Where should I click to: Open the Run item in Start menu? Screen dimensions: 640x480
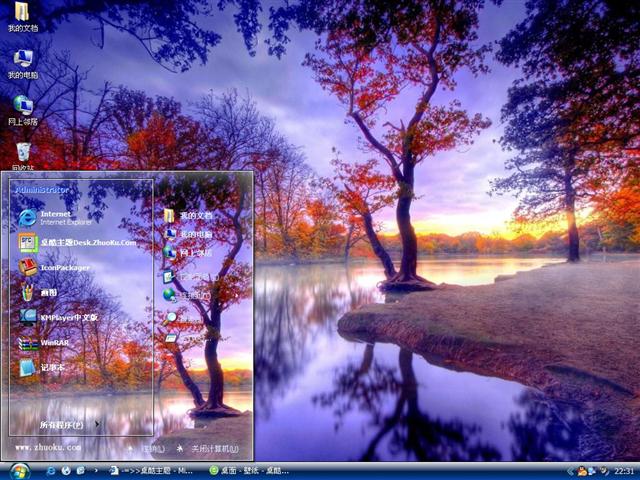[187, 338]
